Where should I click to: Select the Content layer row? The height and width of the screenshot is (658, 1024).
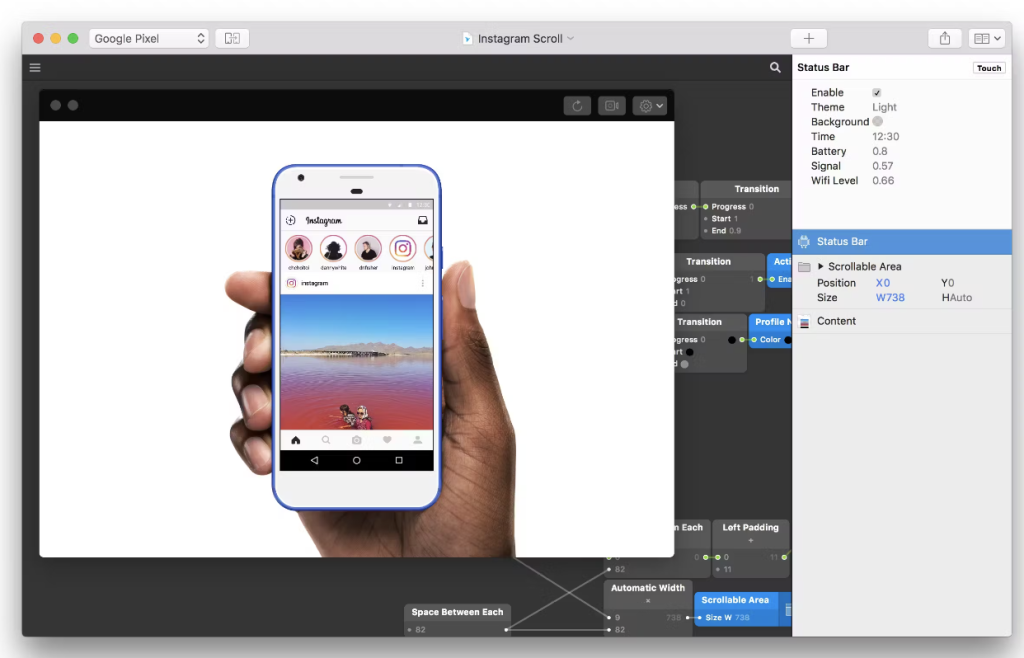[902, 321]
